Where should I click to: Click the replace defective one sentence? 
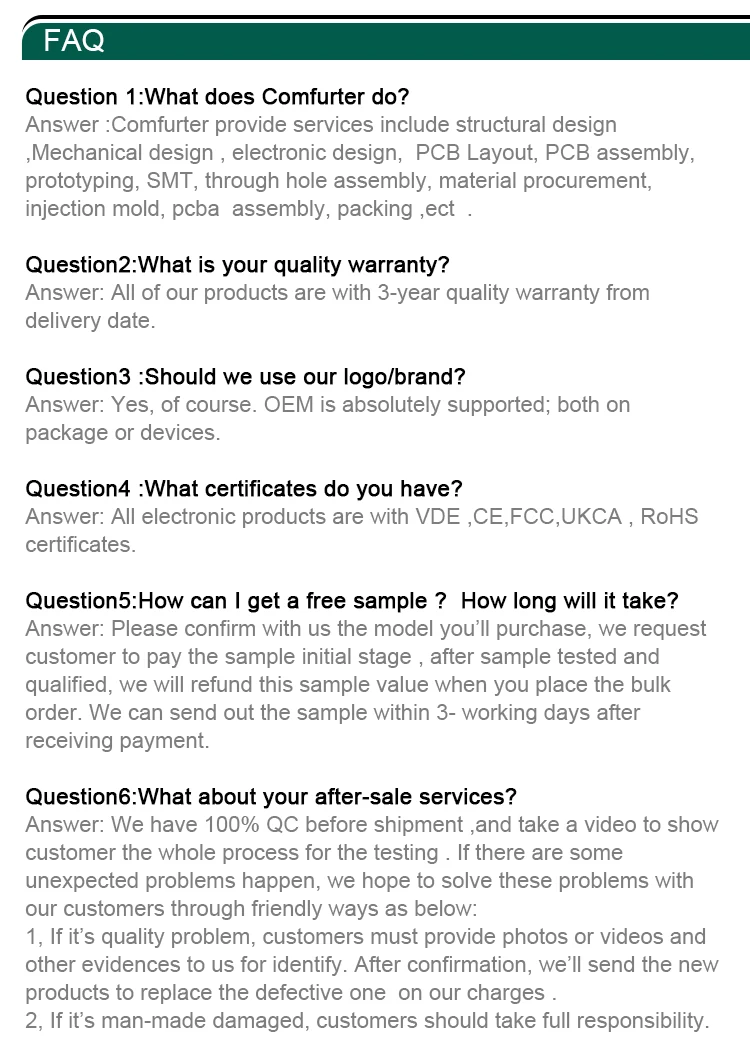pyautogui.click(x=372, y=979)
